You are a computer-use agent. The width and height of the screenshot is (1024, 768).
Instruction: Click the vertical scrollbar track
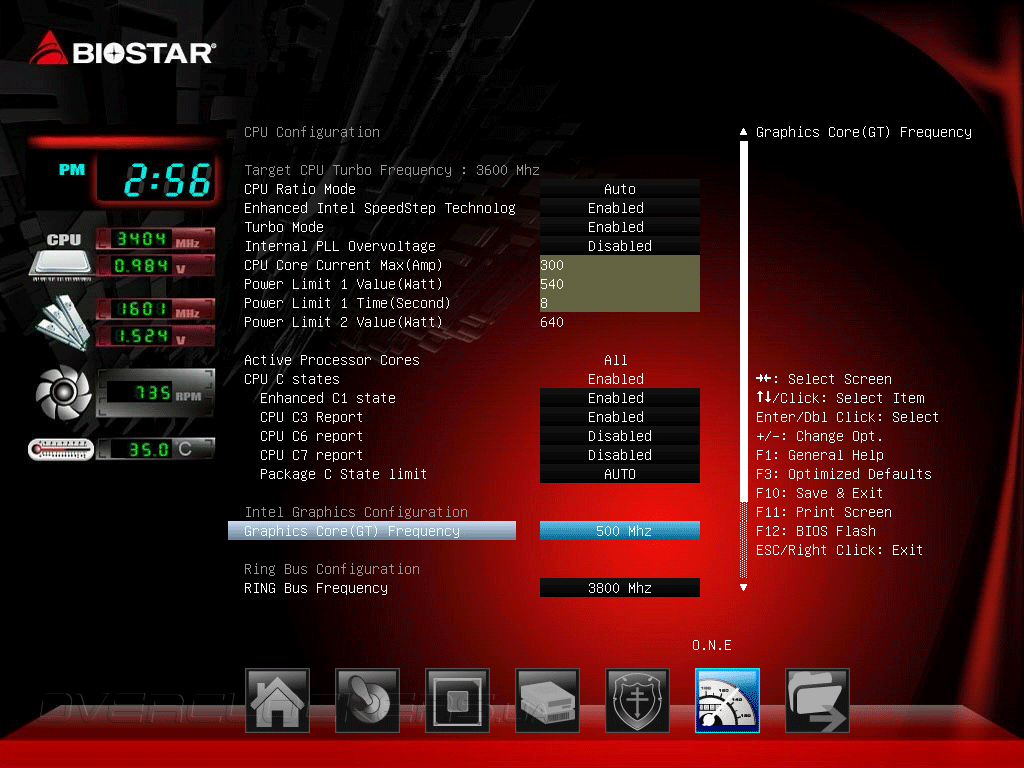click(x=743, y=359)
